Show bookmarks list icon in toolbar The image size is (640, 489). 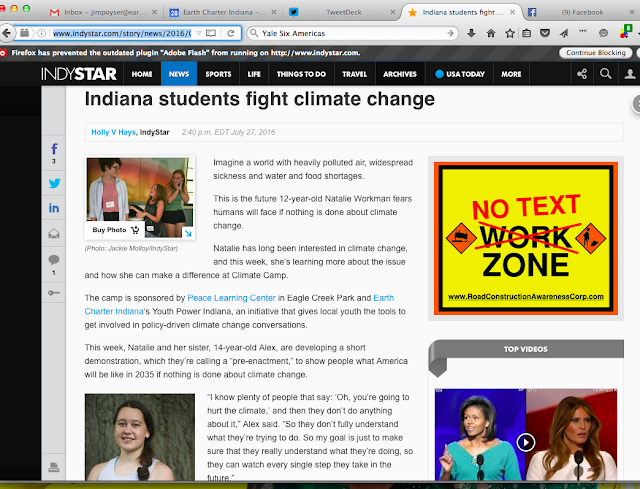527,33
